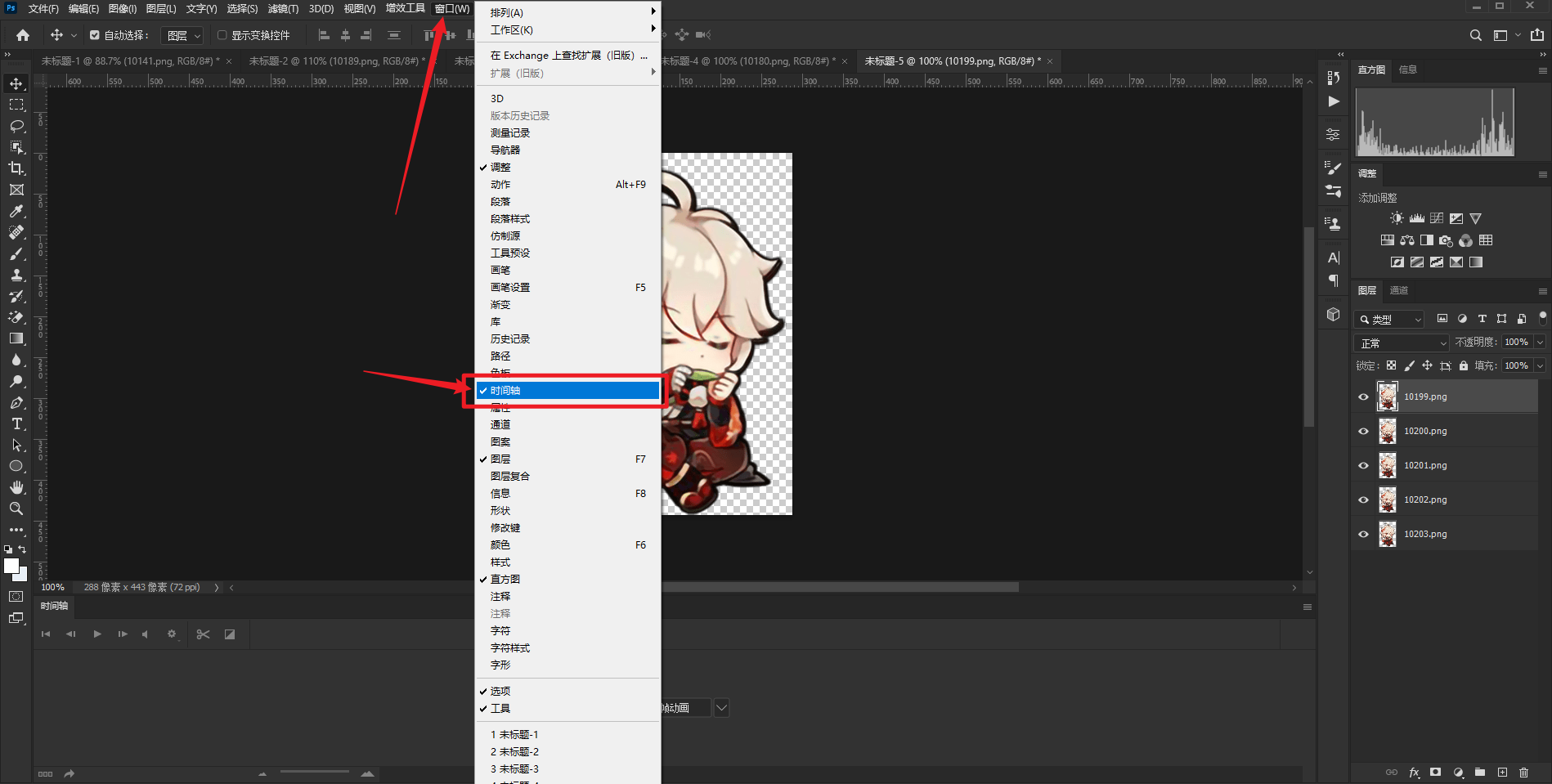The image size is (1552, 784).
Task: Expand the 排列(A) submenu
Action: point(567,12)
